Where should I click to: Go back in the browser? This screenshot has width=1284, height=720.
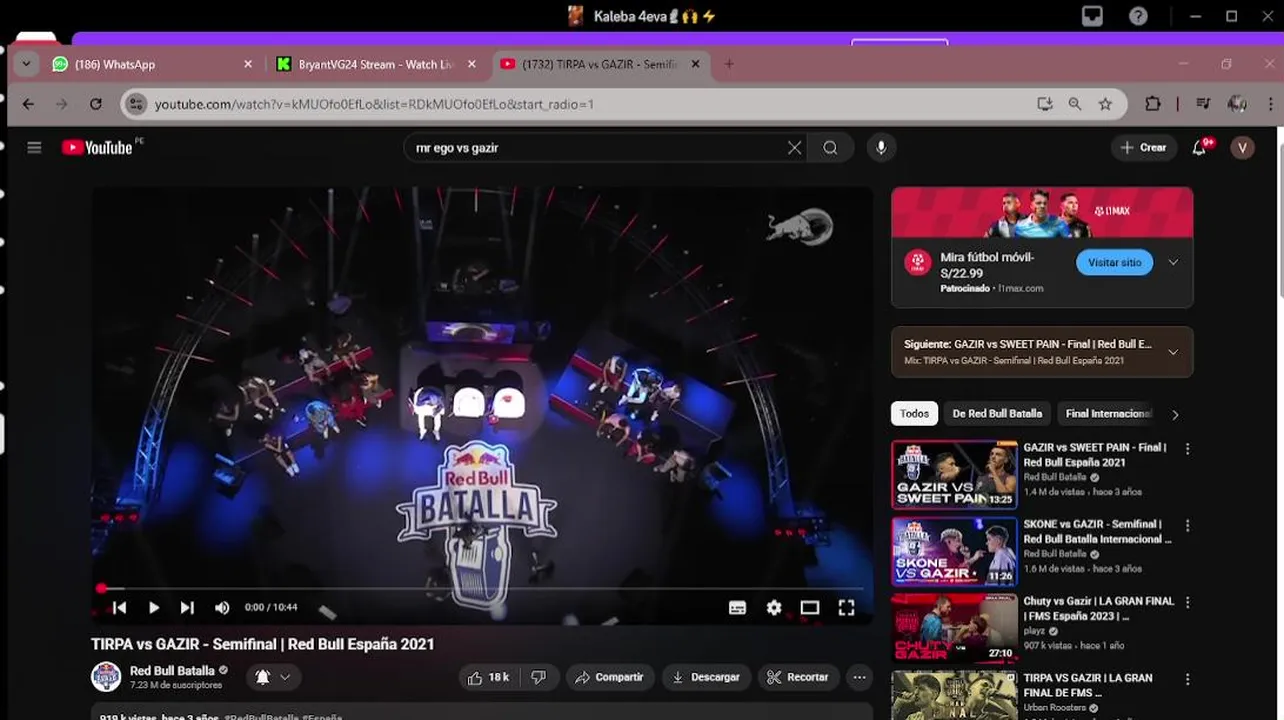(x=28, y=104)
